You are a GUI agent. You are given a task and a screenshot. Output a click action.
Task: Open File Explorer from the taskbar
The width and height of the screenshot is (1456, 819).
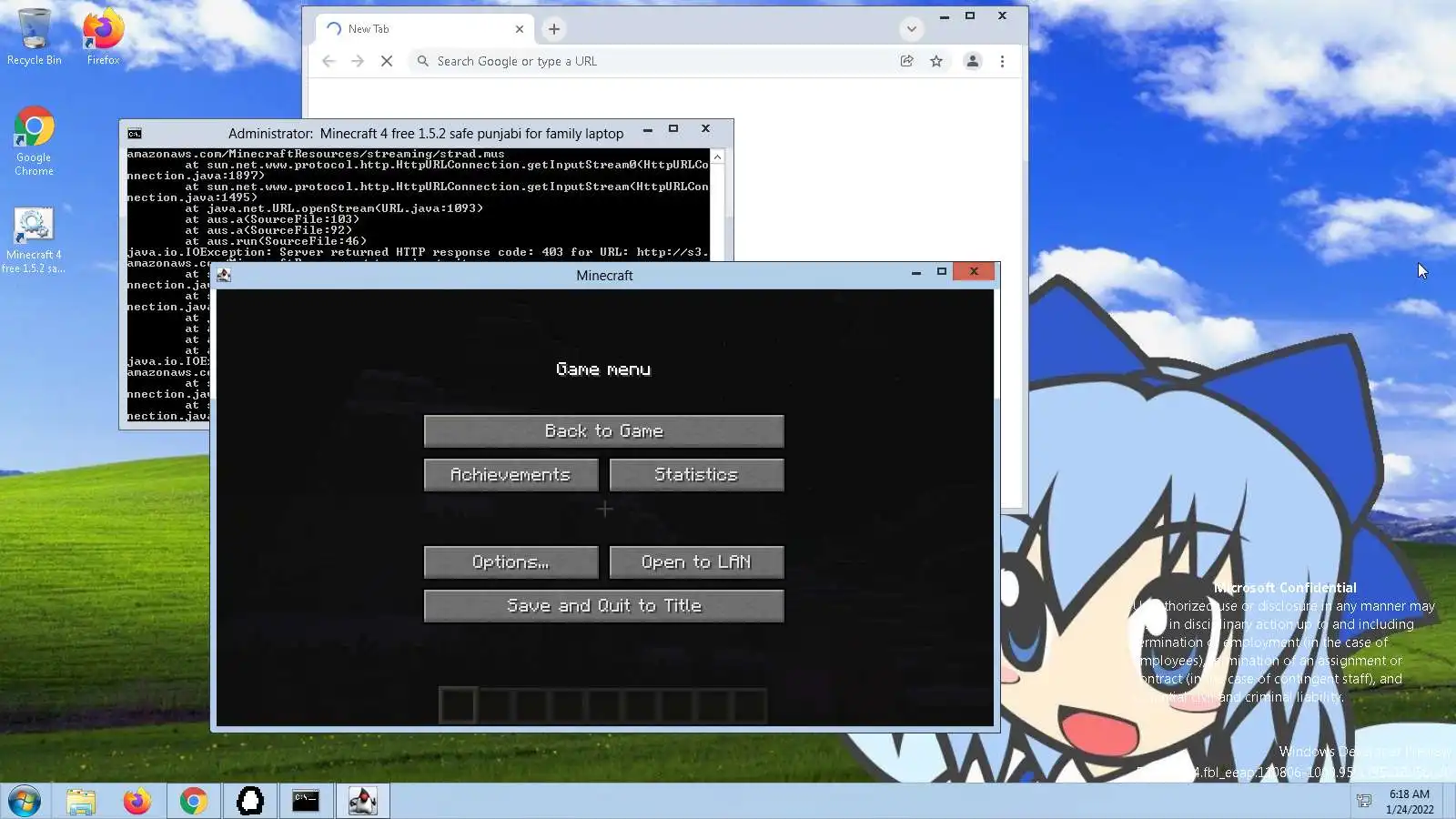coord(81,802)
